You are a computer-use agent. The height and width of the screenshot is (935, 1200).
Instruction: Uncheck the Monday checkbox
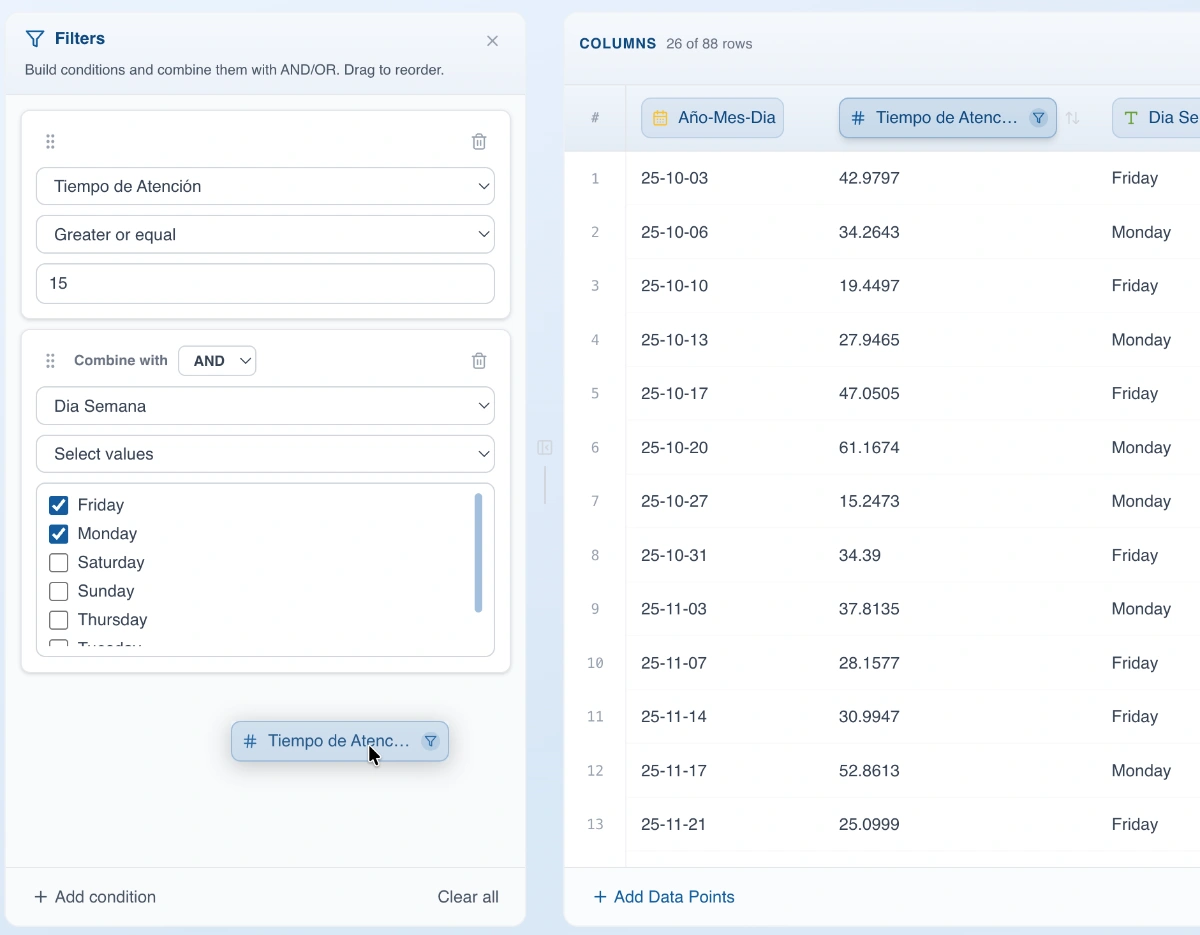(59, 534)
